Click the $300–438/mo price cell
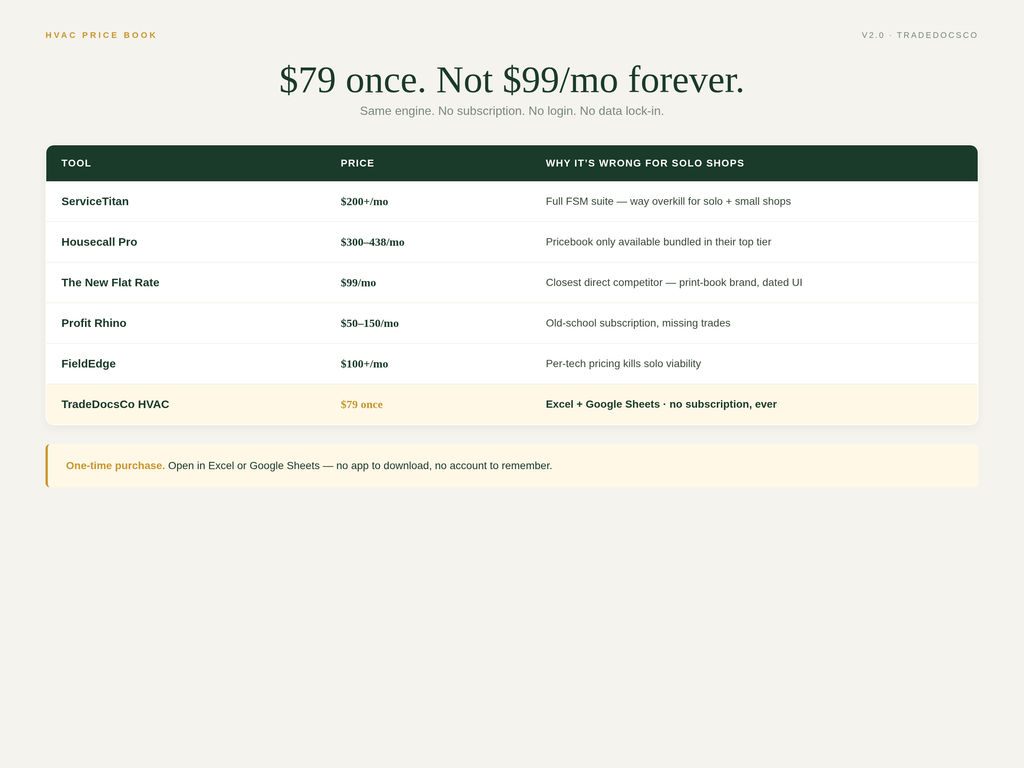This screenshot has height=768, width=1024. point(372,242)
